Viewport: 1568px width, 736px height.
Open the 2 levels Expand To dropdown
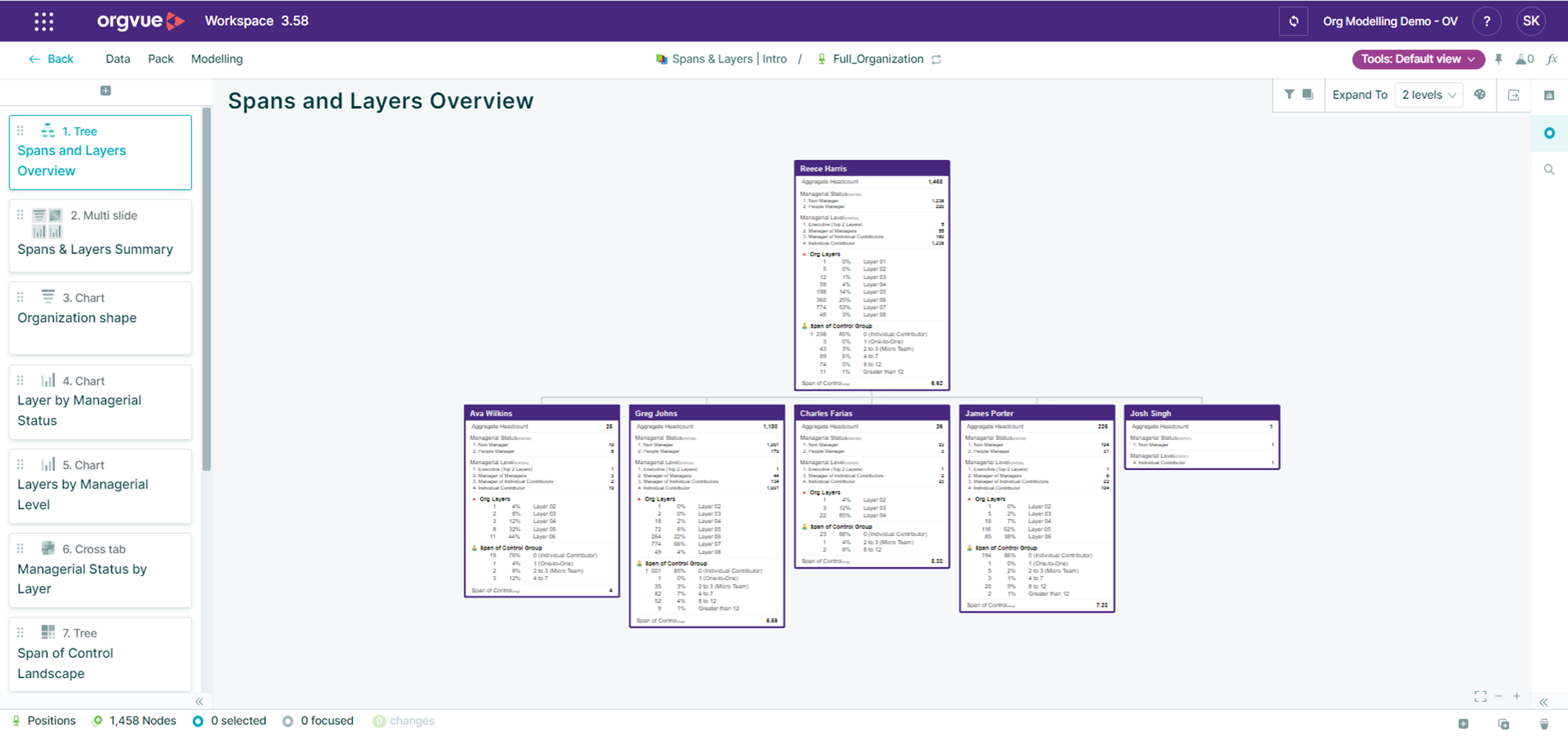coord(1428,95)
